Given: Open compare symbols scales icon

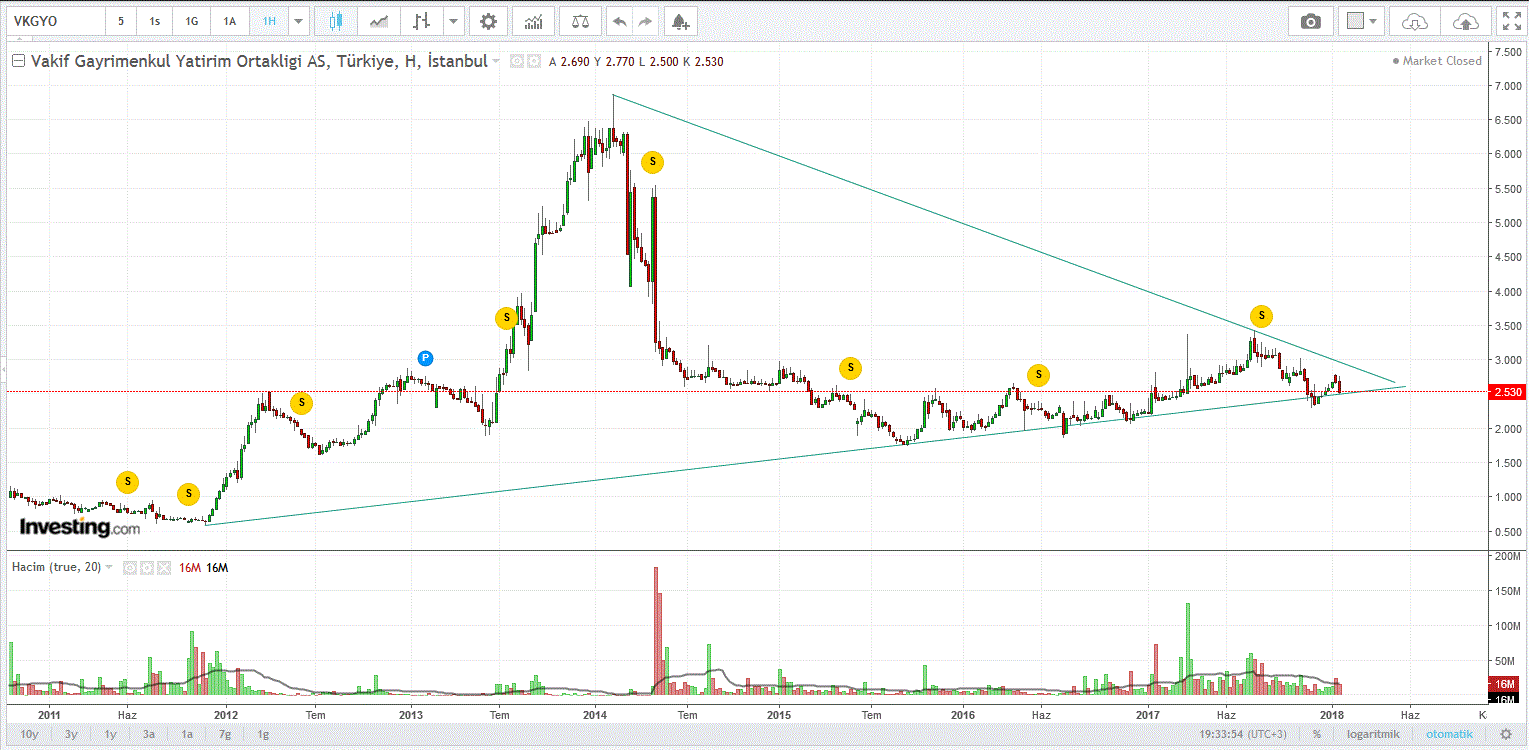Looking at the screenshot, I should pyautogui.click(x=580, y=21).
